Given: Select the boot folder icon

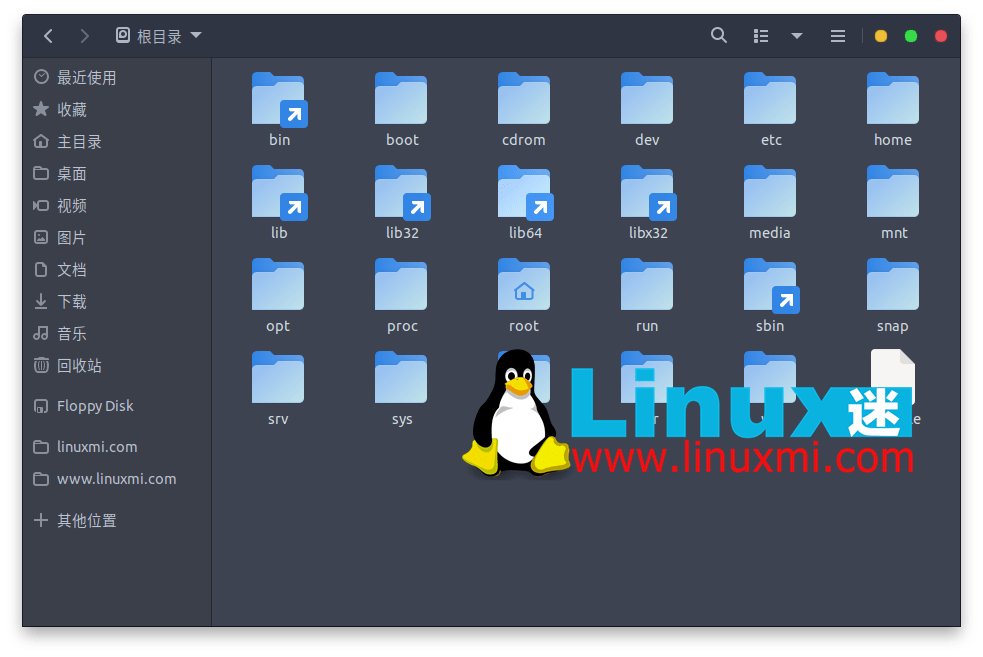Looking at the screenshot, I should coord(401,98).
